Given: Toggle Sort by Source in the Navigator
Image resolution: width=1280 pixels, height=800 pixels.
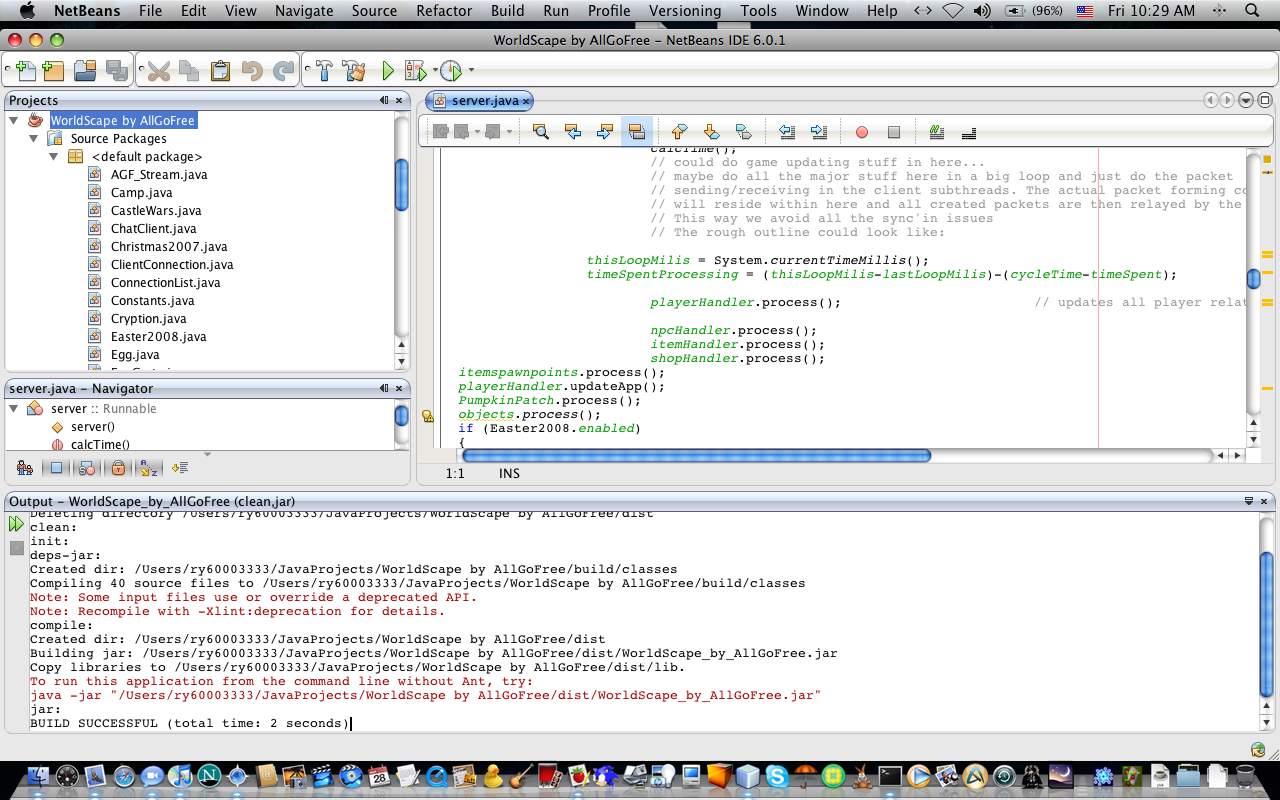Looking at the screenshot, I should 180,467.
